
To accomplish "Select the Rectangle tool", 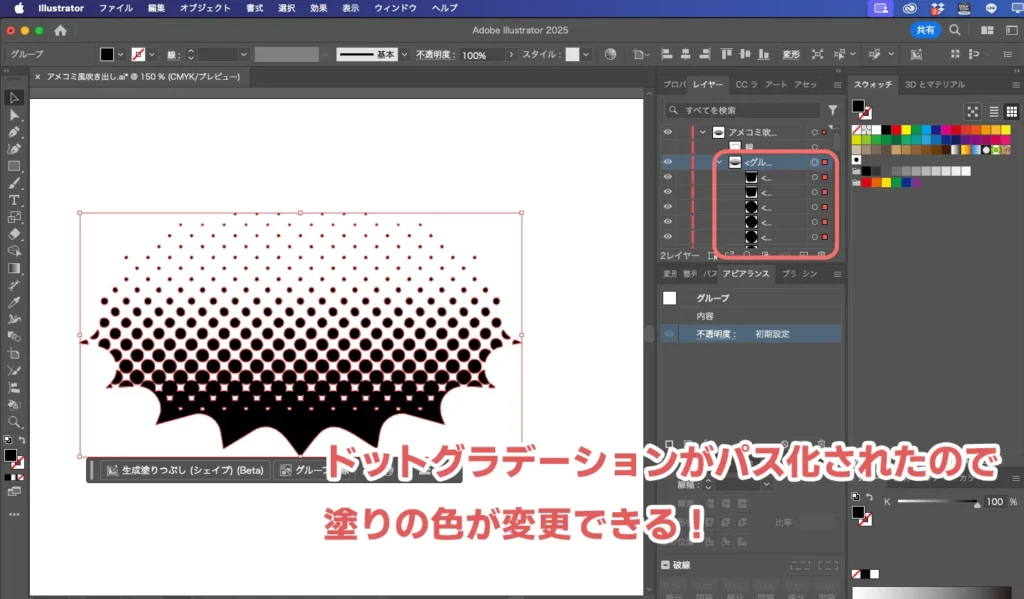I will [14, 166].
